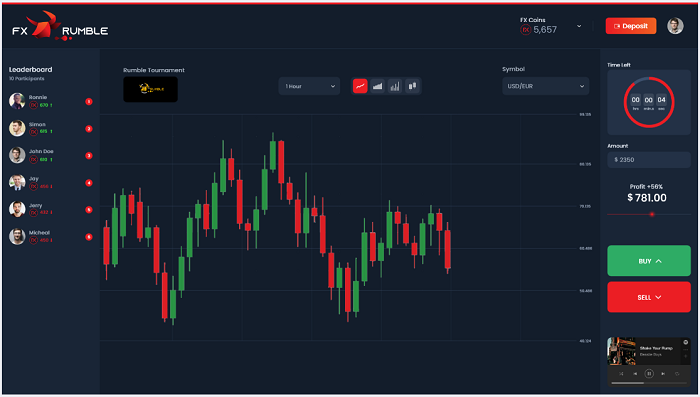This screenshot has width=700, height=397.
Task: Click the Deposit button
Action: [x=631, y=26]
